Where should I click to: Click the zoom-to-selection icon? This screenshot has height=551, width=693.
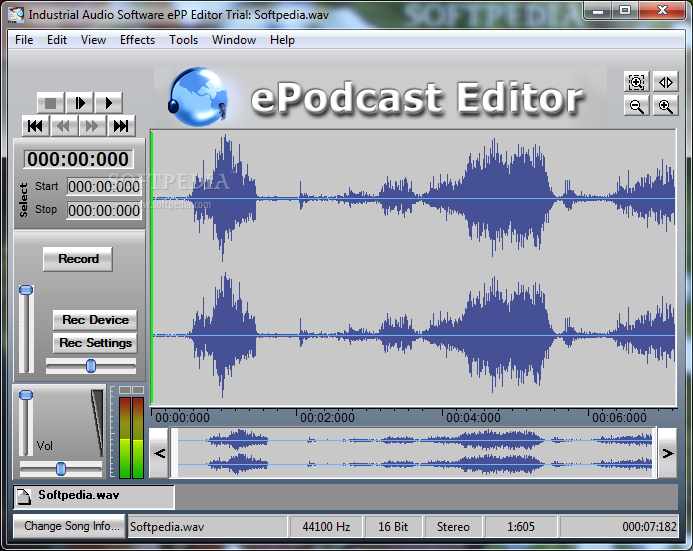coord(636,82)
